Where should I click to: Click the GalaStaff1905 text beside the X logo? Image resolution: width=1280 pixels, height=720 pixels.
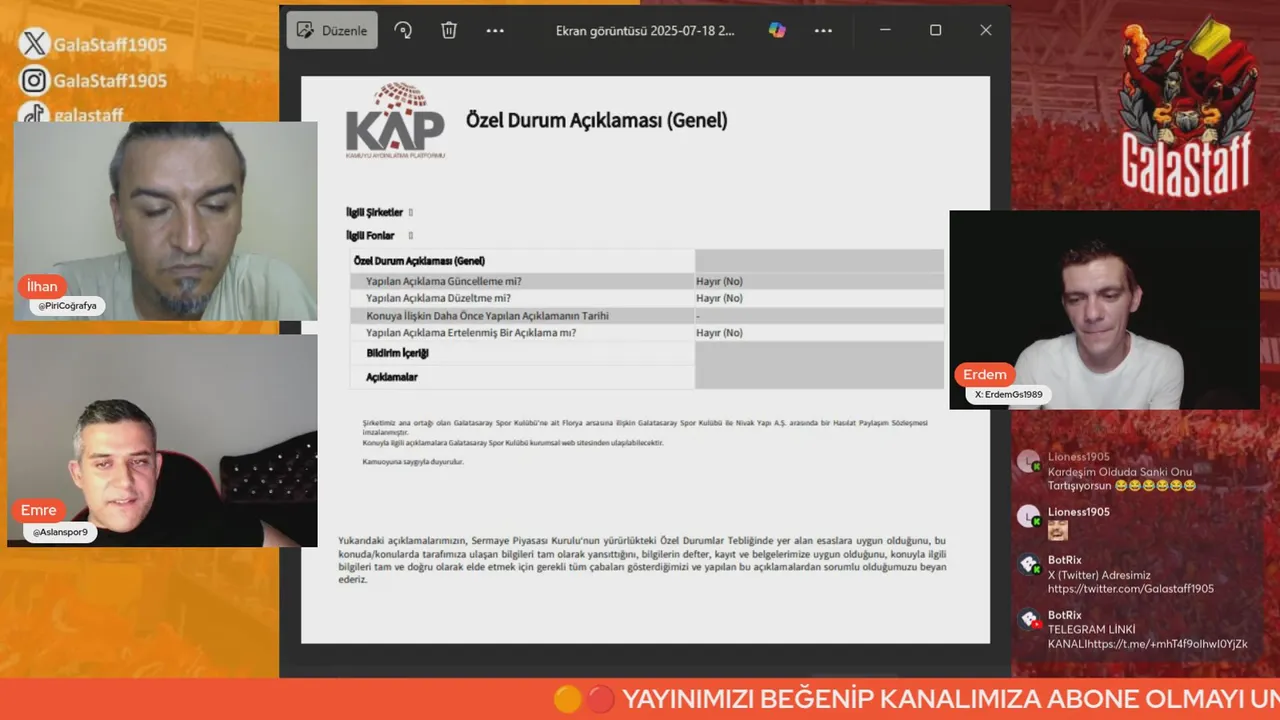pyautogui.click(x=111, y=45)
